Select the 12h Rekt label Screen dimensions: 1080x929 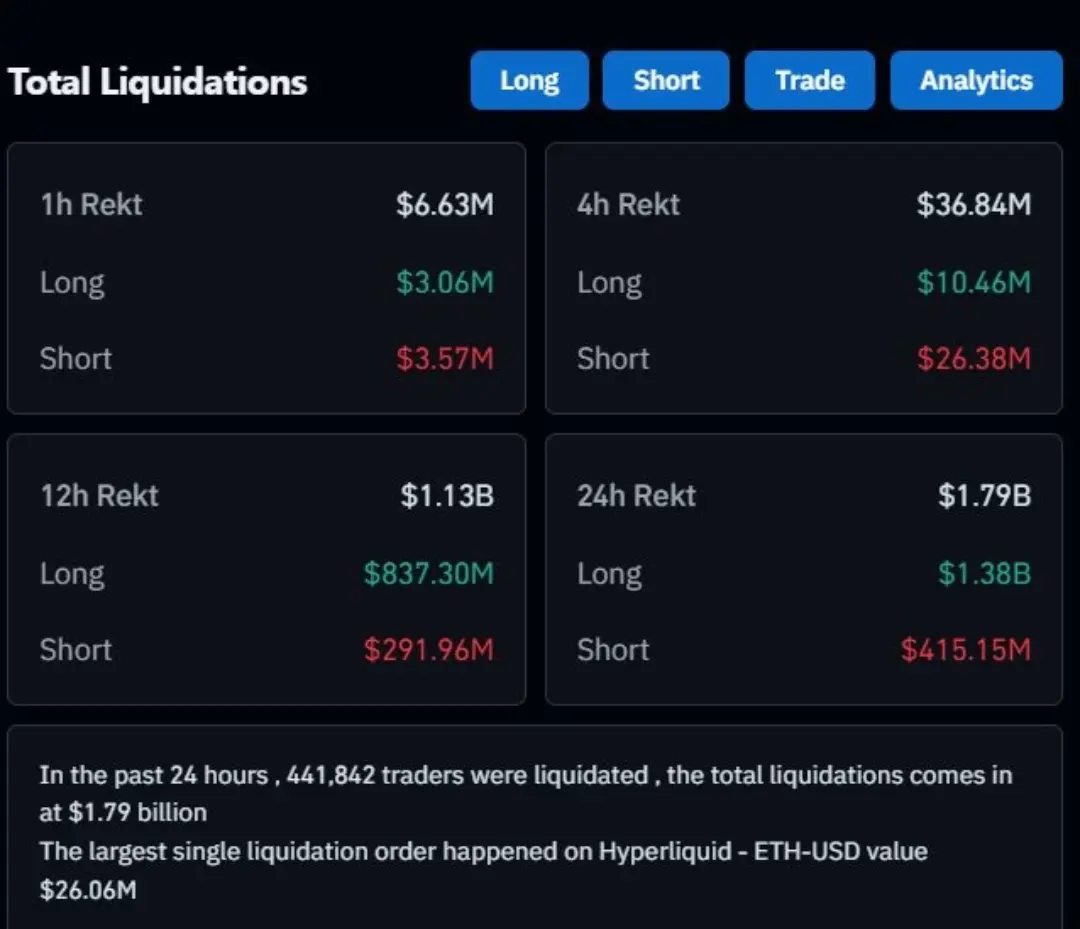pos(99,496)
